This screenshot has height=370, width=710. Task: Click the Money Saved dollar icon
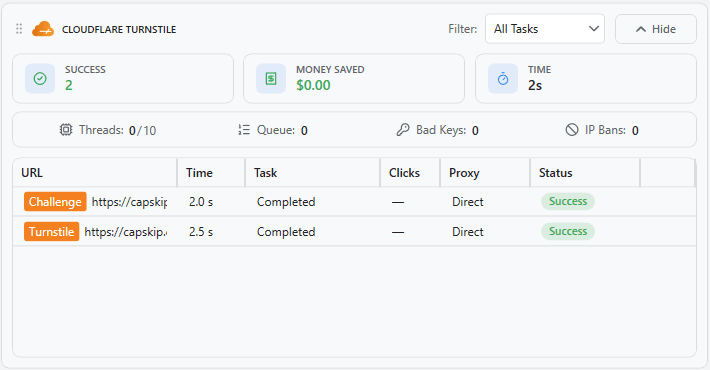(271, 79)
